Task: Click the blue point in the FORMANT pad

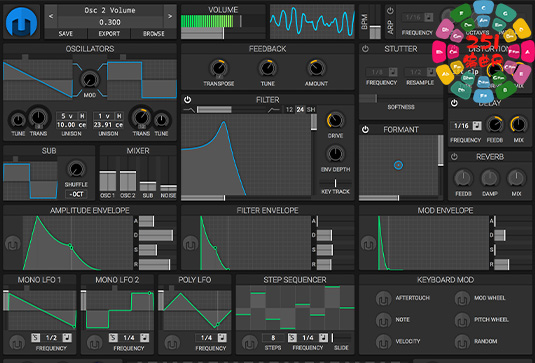Action: [398, 165]
